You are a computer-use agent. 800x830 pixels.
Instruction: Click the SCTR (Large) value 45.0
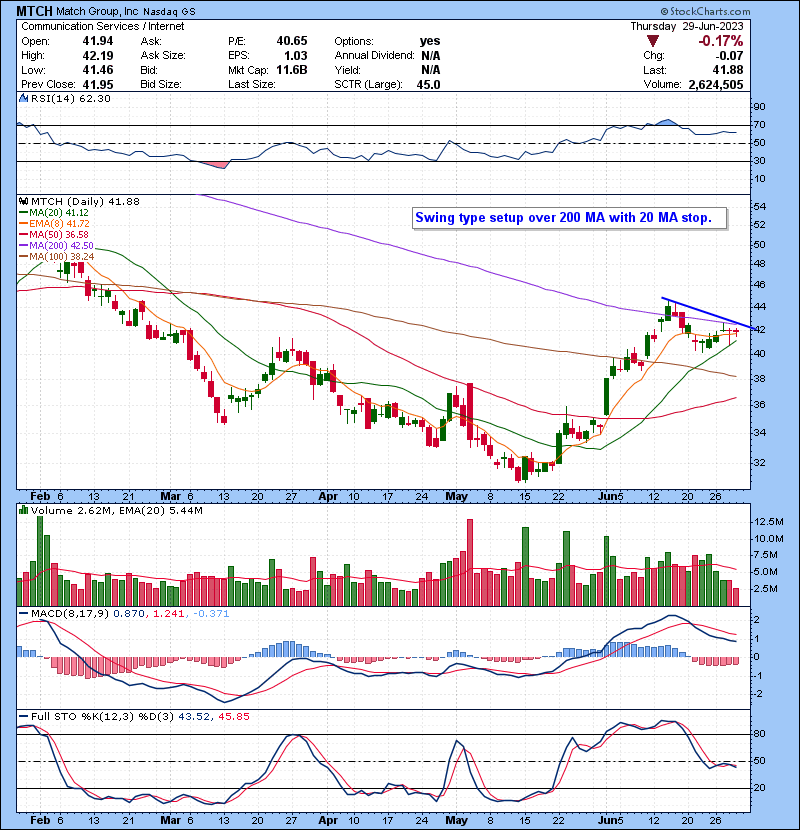pos(428,84)
